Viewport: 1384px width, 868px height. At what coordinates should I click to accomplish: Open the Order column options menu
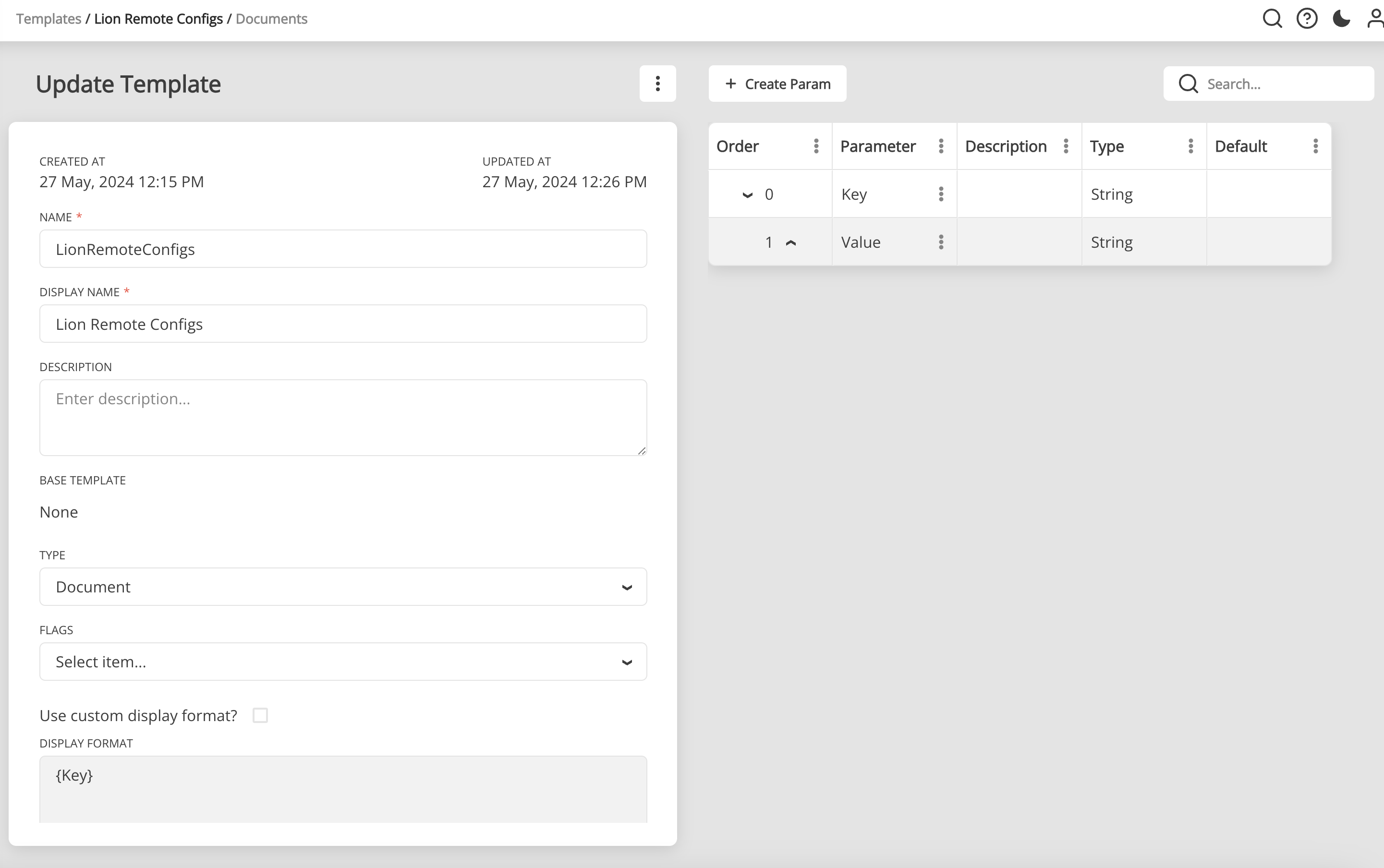click(816, 146)
